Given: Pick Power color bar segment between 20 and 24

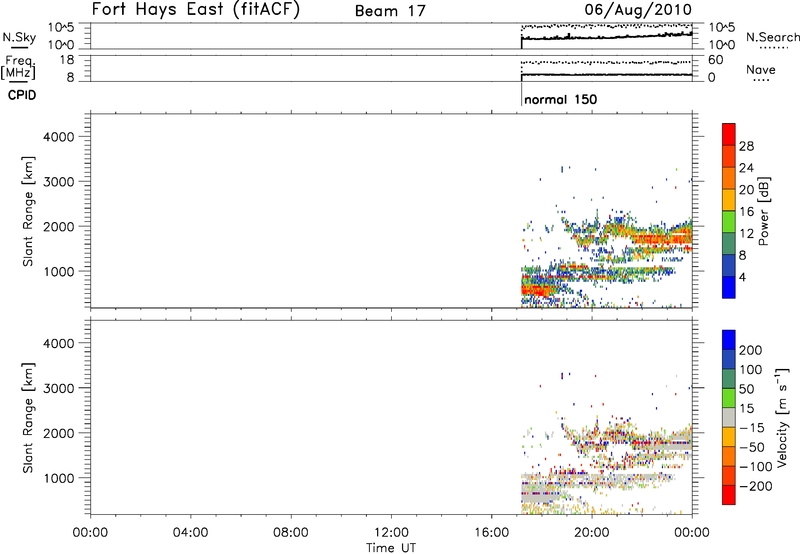Looking at the screenshot, I should 729,178.
